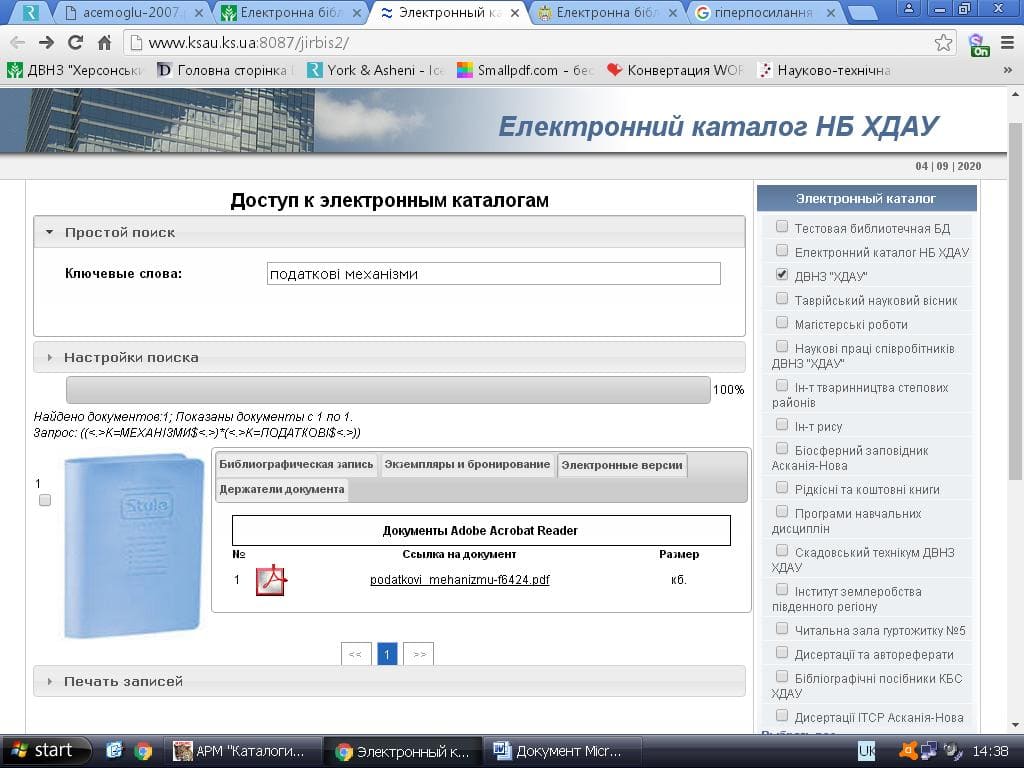
Task: Open the podatkovi_mehanizmu-f6424.pdf link
Action: (x=459, y=580)
